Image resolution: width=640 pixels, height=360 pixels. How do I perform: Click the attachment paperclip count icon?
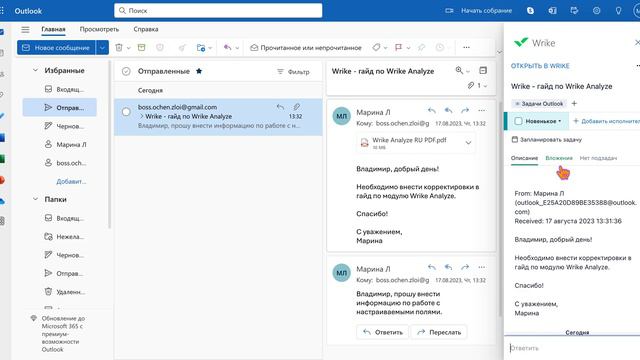(471, 85)
